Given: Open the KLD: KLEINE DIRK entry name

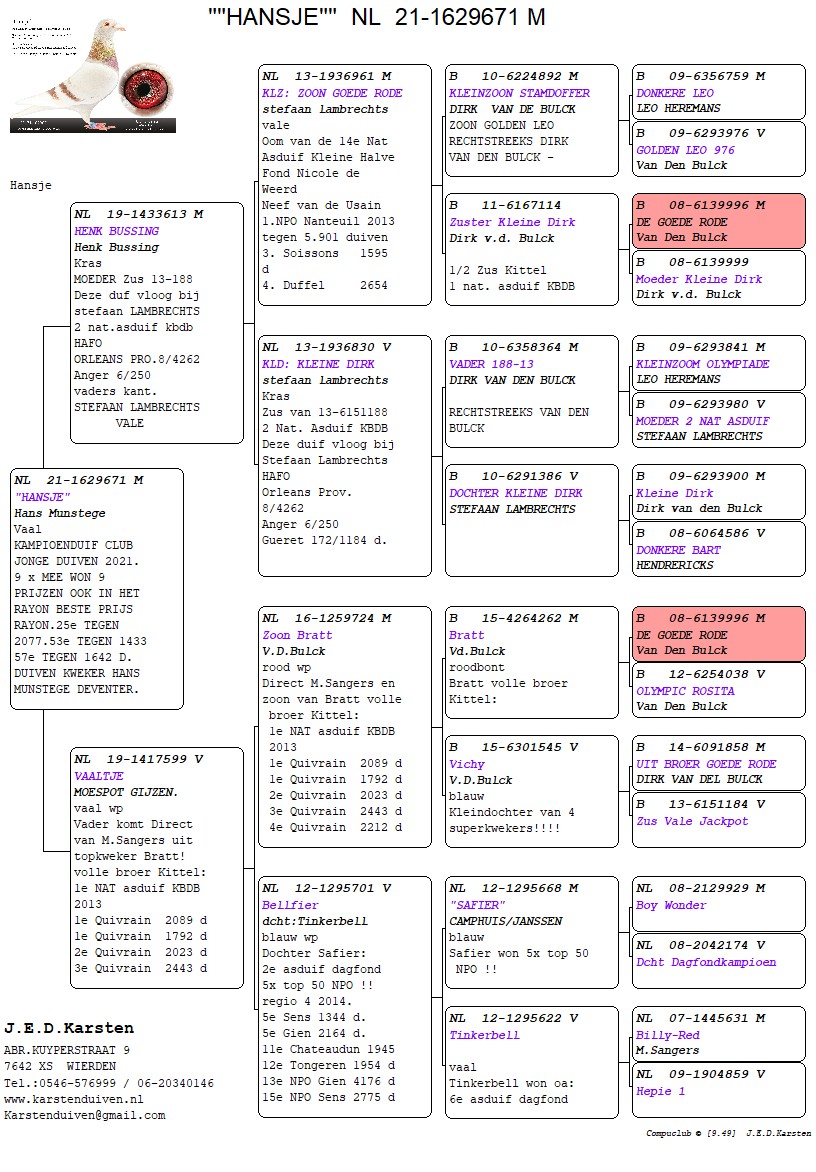Looking at the screenshot, I should pyautogui.click(x=320, y=364).
